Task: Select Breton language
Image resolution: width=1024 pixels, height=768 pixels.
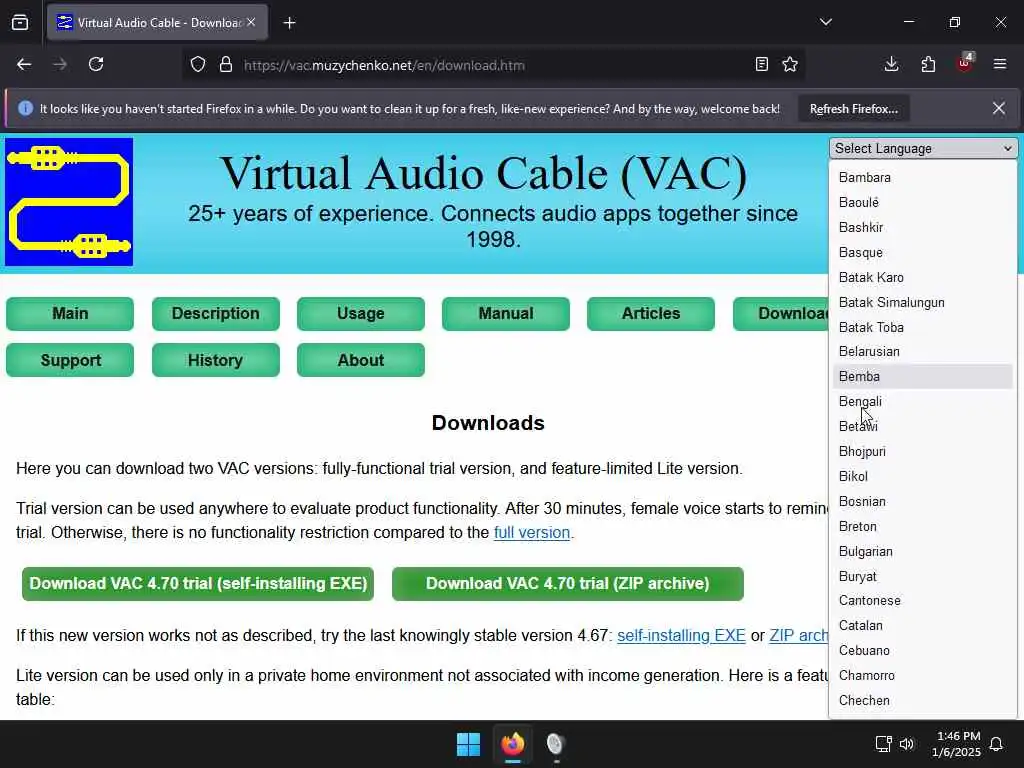Action: click(x=923, y=526)
